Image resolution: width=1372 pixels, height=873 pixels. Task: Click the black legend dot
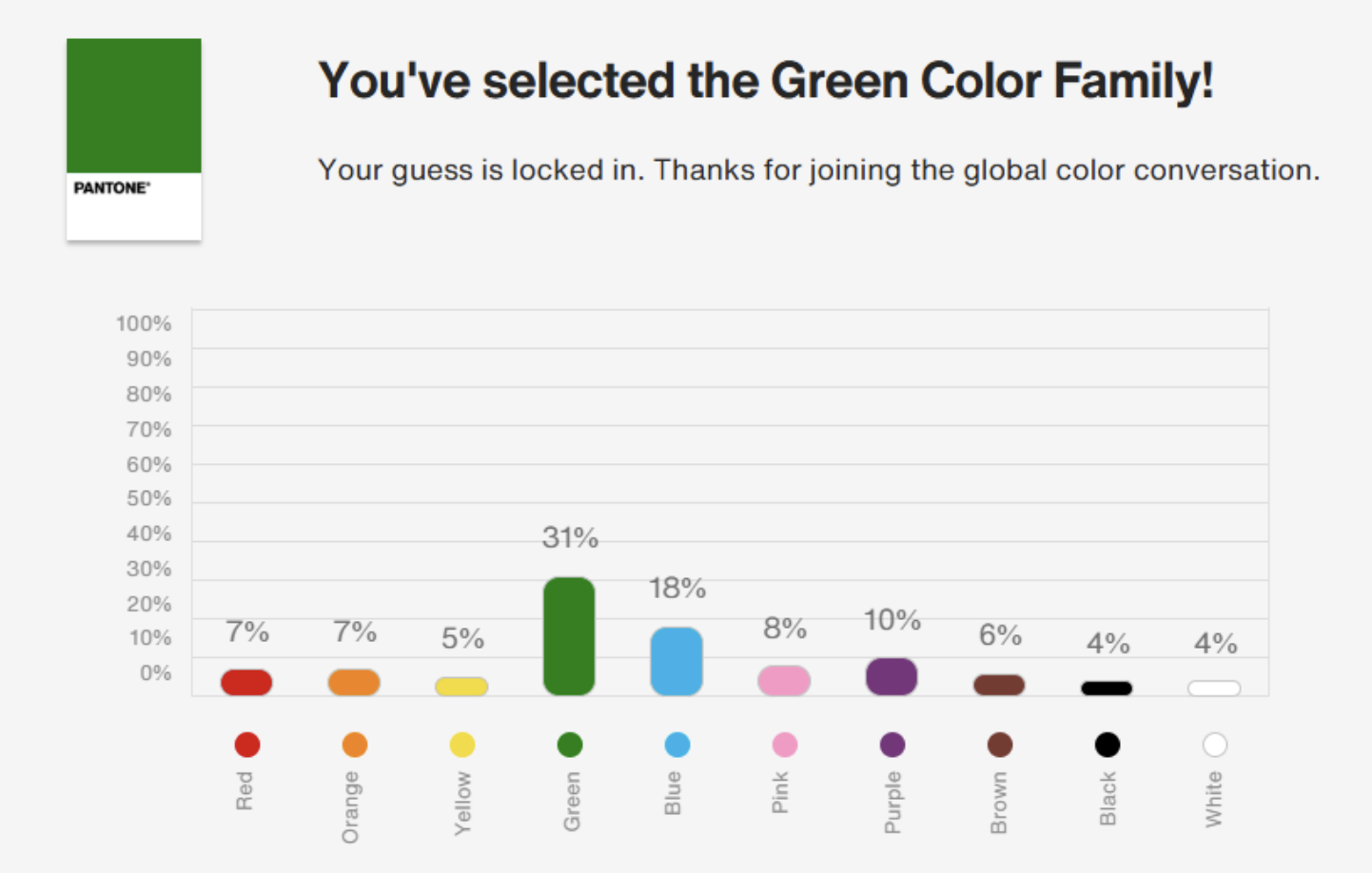tap(1107, 745)
